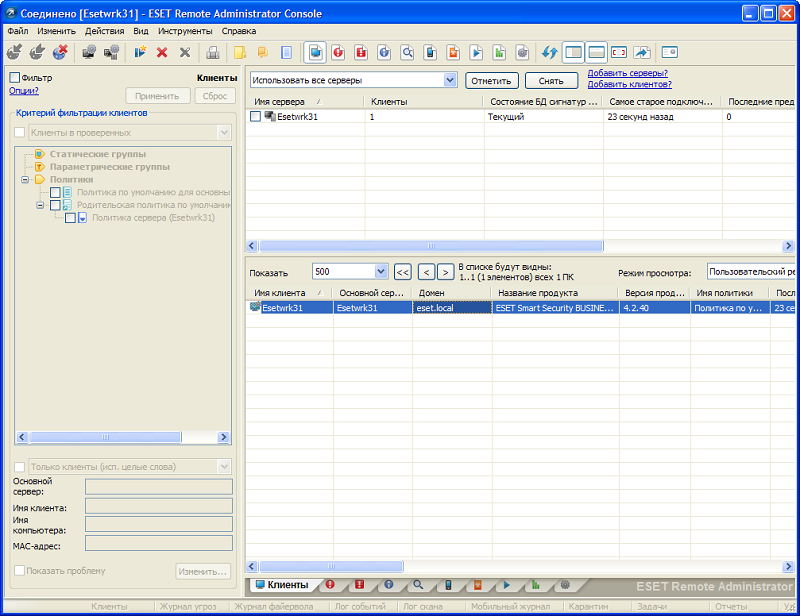Screen dimensions: 800x616
Task: Click the blue refresh arrows toolbar icon
Action: pyautogui.click(x=549, y=52)
